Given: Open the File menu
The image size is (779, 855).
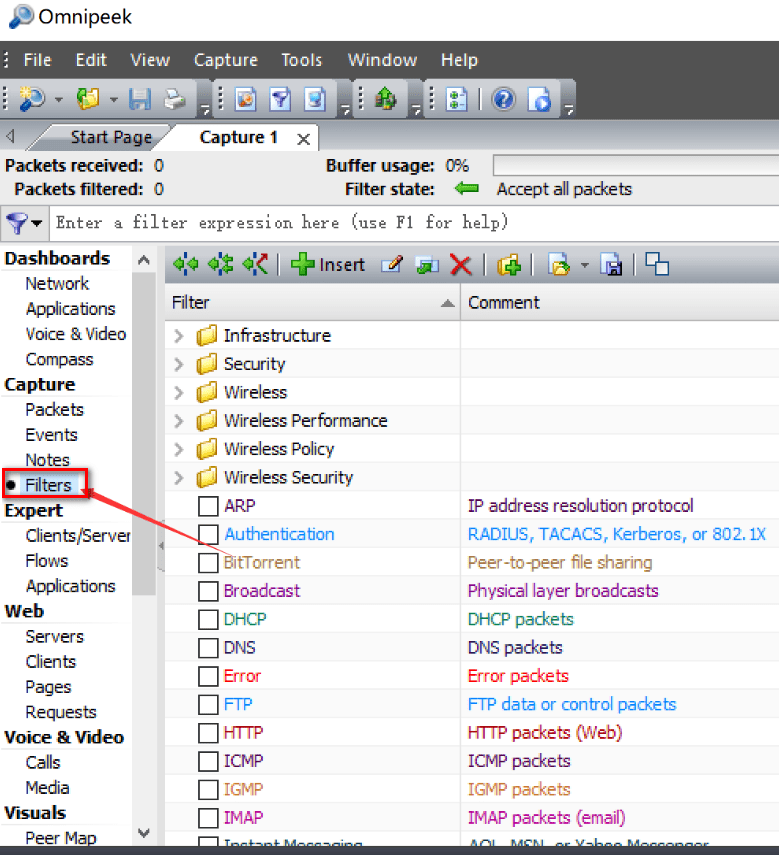Looking at the screenshot, I should [x=38, y=60].
